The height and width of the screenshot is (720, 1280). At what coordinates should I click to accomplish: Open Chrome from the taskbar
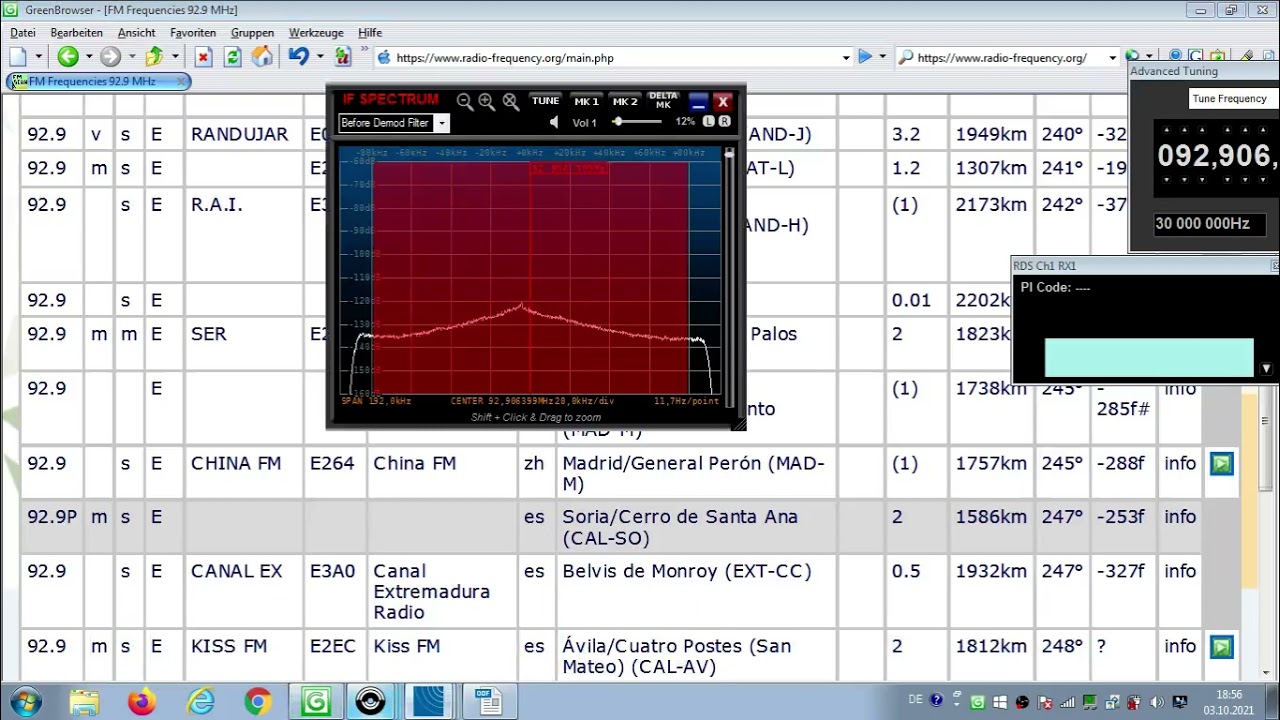258,702
